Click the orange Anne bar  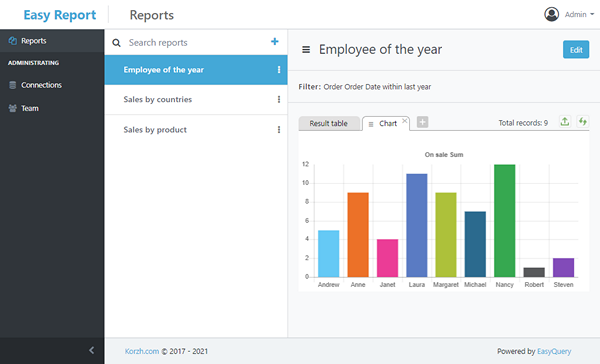(x=358, y=235)
